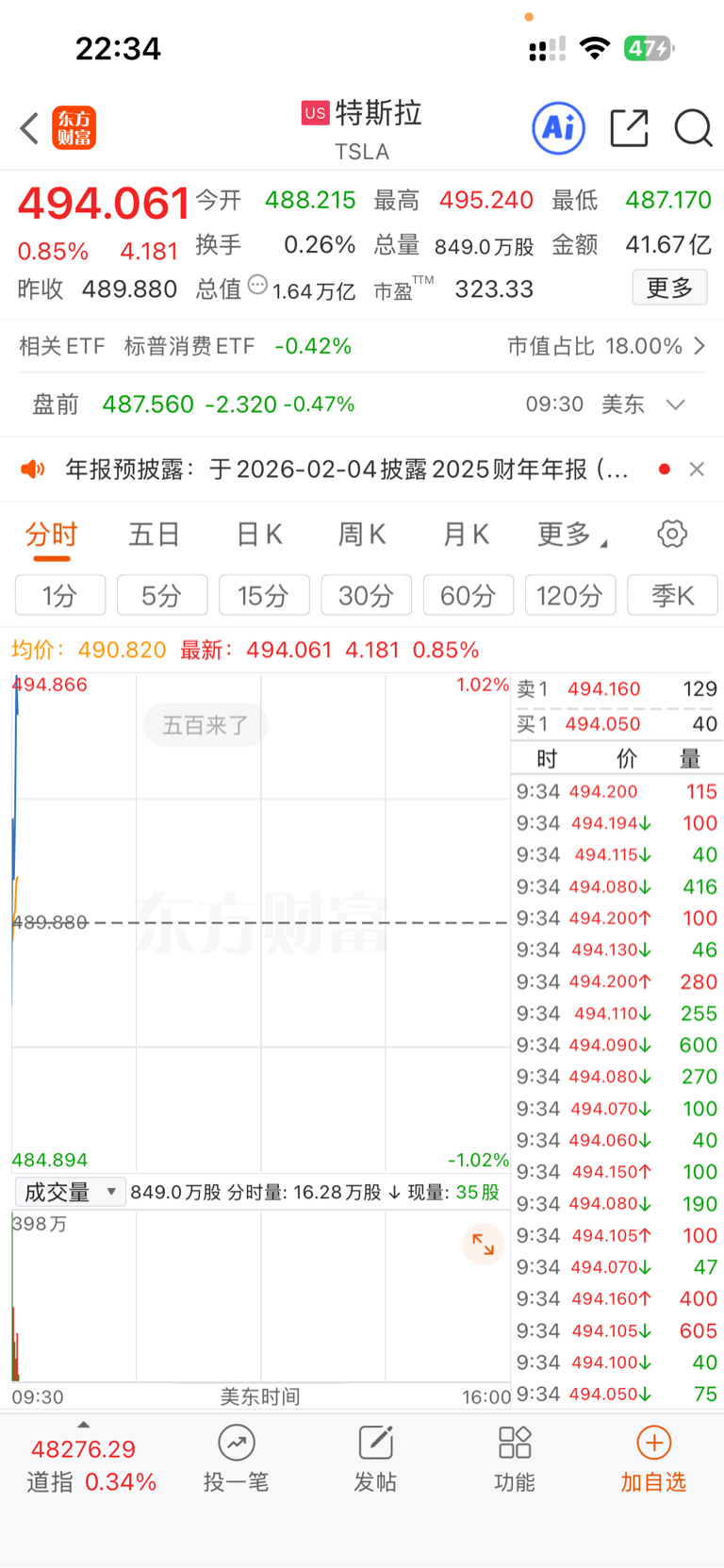
Task: Tap the 市值占比 18.00% text
Action: (x=594, y=346)
